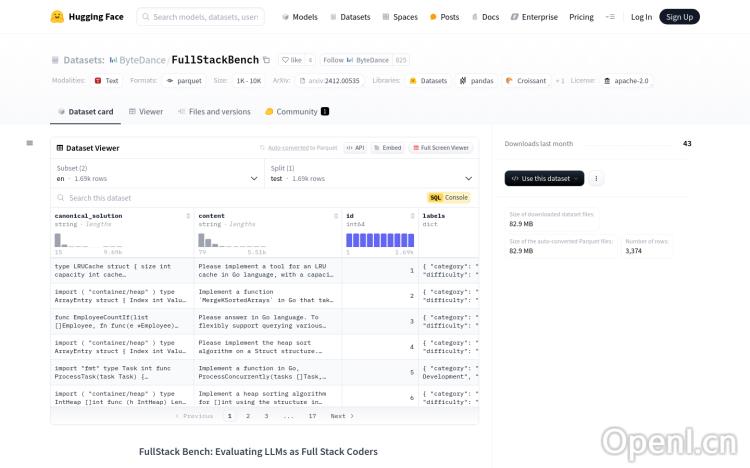Open the API option in Dataset Viewer
The image size is (750, 468).
(356, 147)
